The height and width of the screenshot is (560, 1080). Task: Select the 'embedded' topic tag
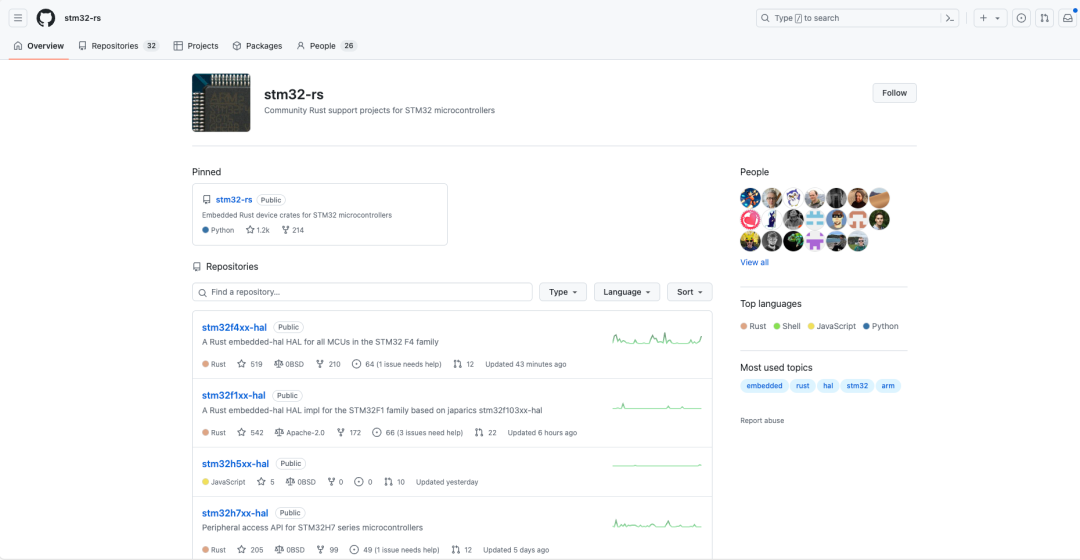[765, 386]
